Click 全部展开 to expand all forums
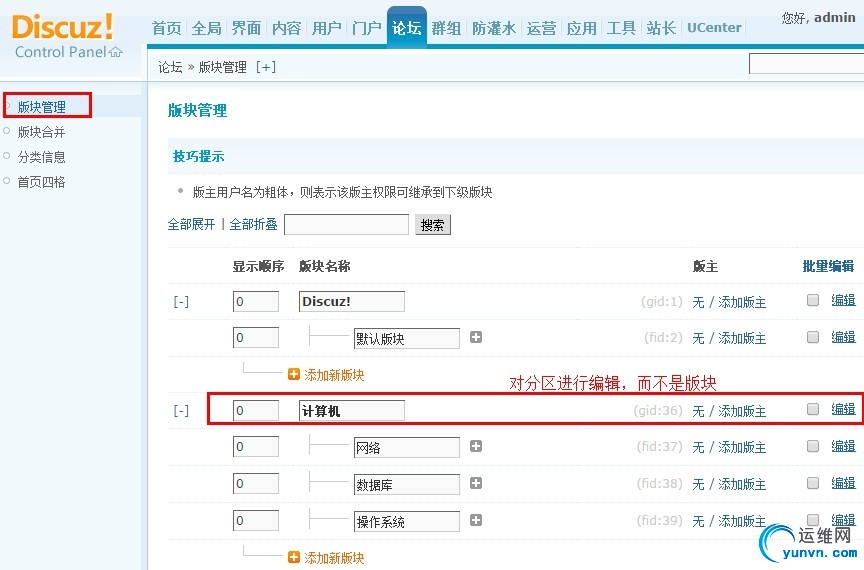The width and height of the screenshot is (864, 570). (191, 225)
